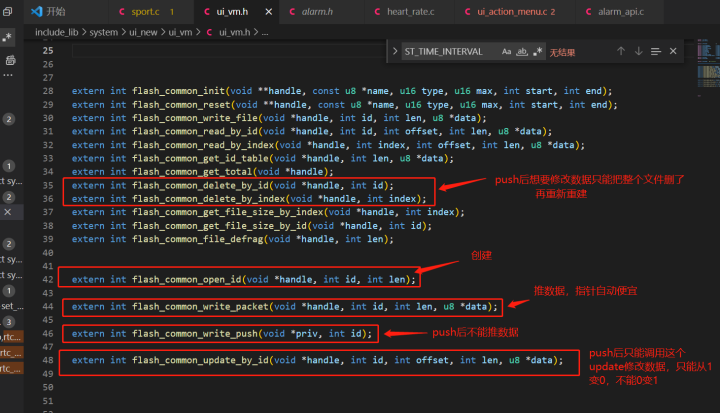720x413 pixels.
Task: Open the include_lib breadcrumb dropdown
Action: click(x=56, y=32)
